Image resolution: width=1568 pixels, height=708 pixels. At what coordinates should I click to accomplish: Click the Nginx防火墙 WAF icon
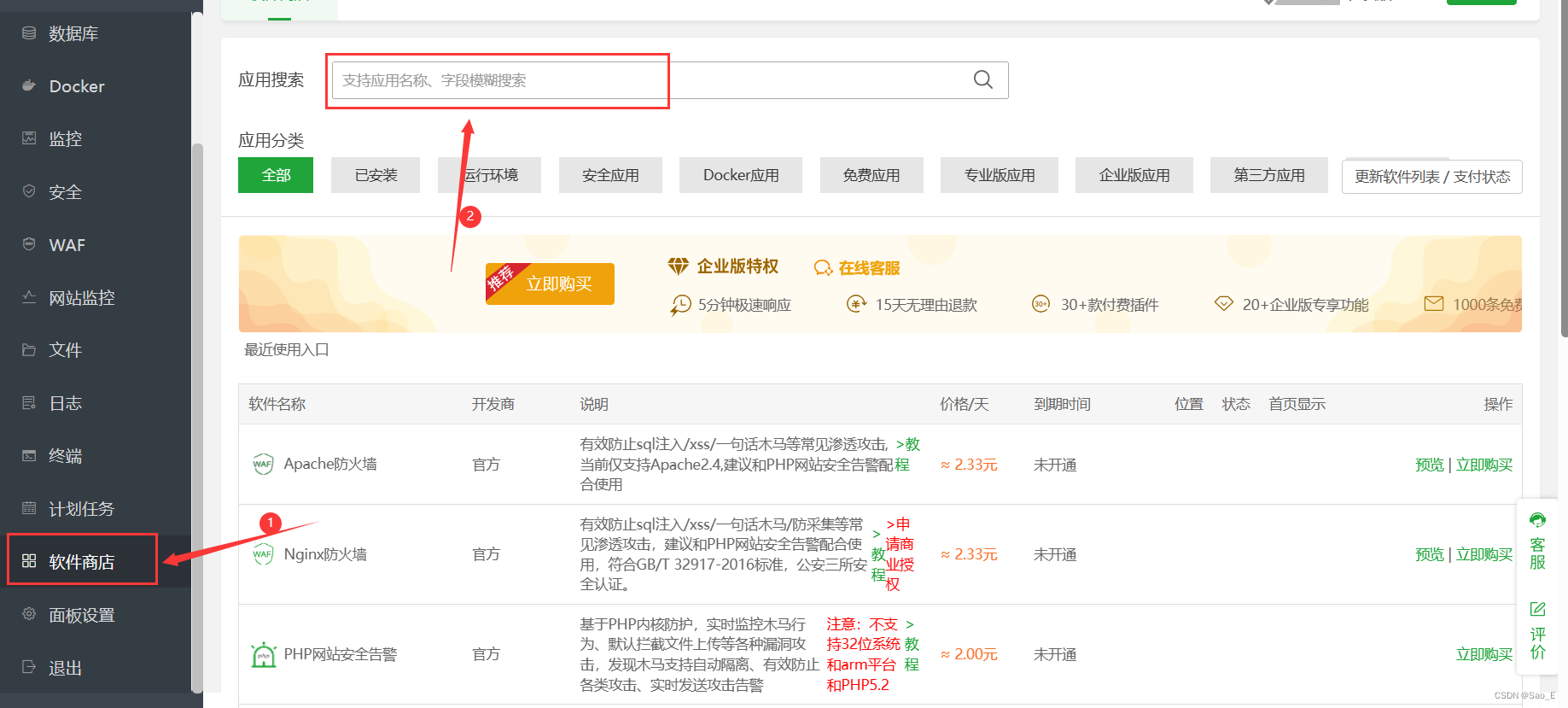point(263,554)
